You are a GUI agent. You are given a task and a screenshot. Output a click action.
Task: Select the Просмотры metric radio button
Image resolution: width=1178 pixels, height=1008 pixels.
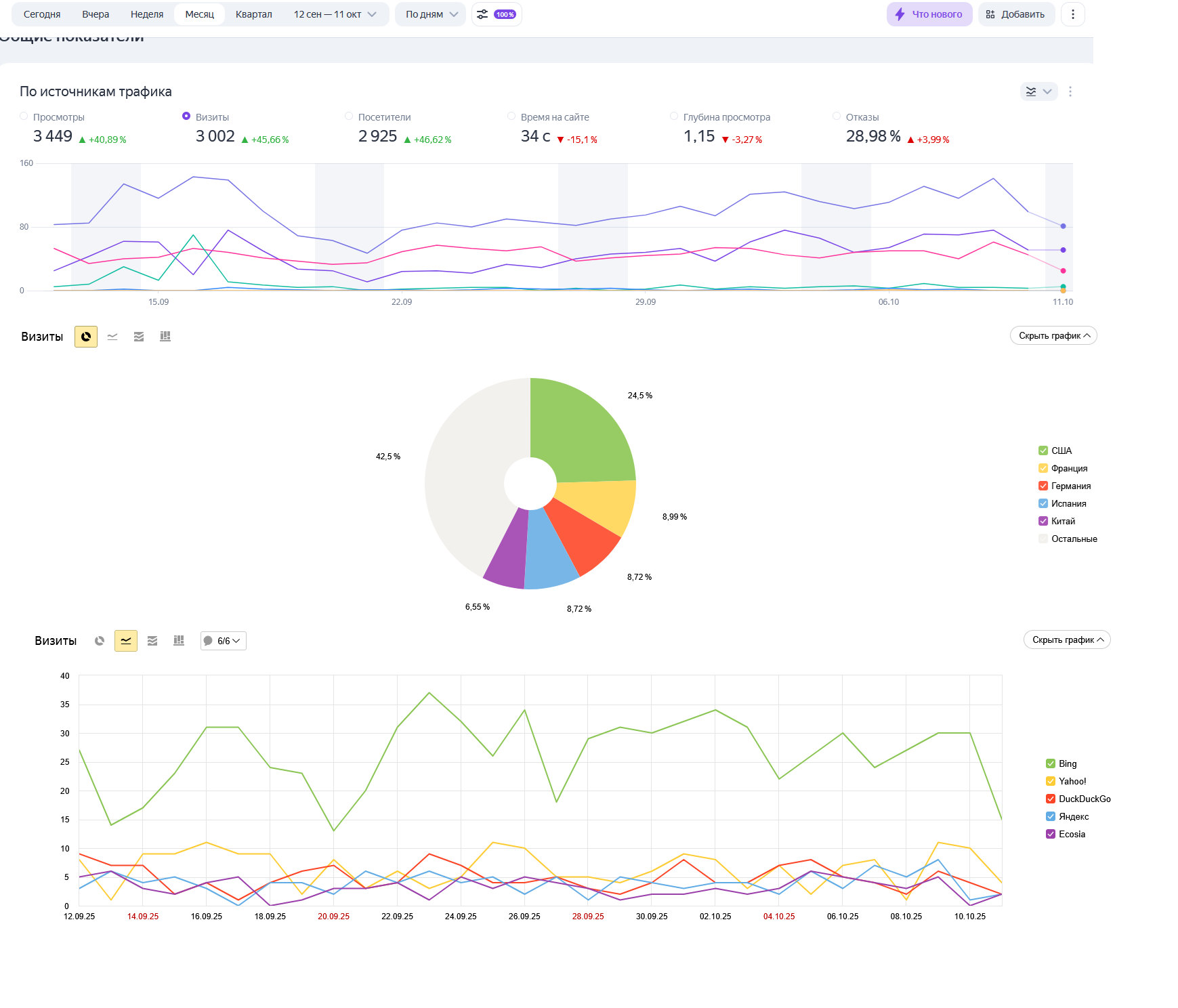24,117
